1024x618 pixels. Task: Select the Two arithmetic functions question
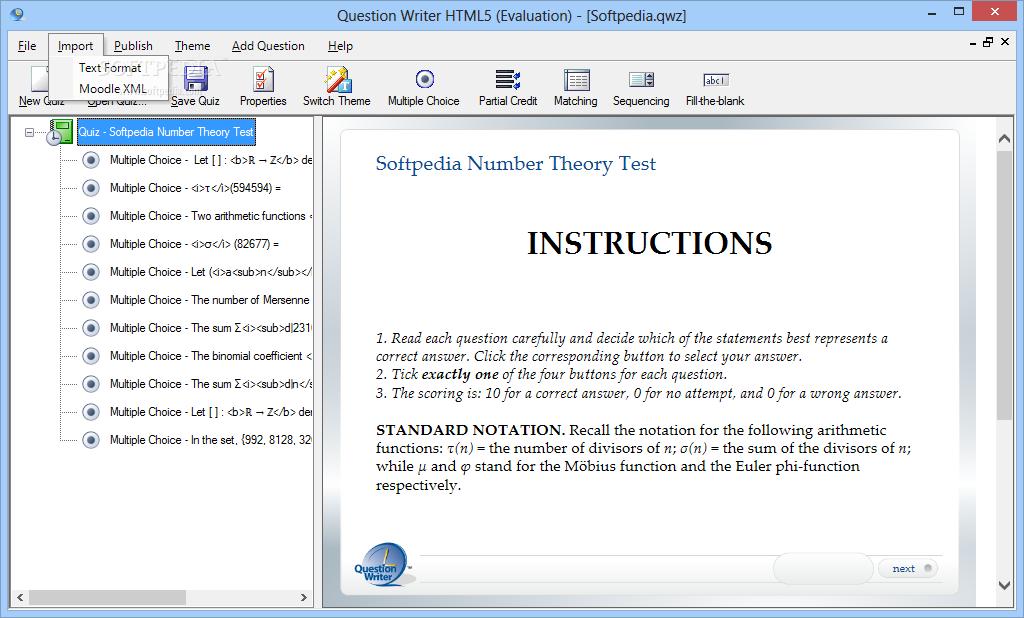click(x=211, y=216)
